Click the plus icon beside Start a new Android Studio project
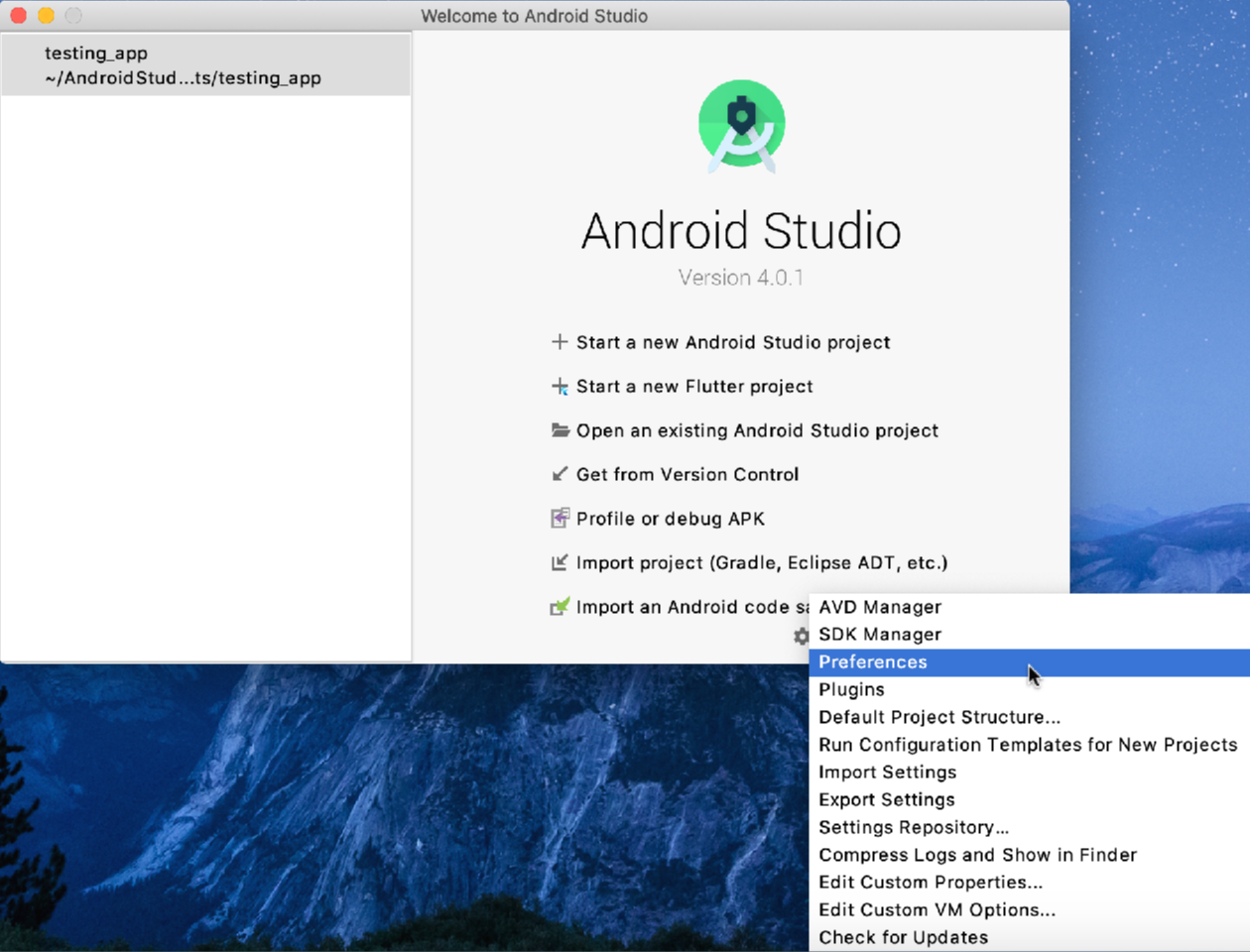 [560, 342]
